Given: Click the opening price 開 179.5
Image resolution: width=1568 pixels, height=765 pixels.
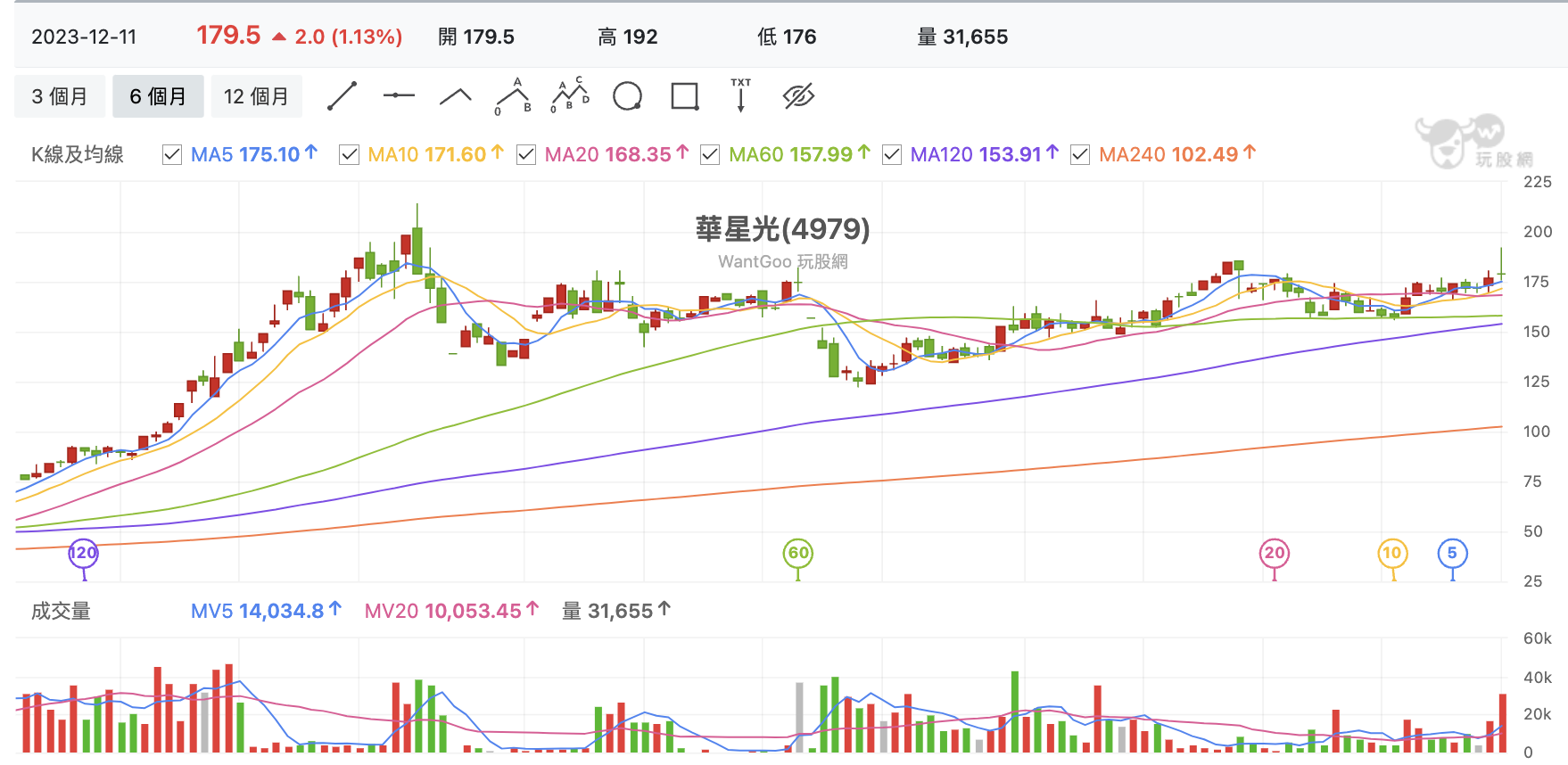Looking at the screenshot, I should click(476, 37).
